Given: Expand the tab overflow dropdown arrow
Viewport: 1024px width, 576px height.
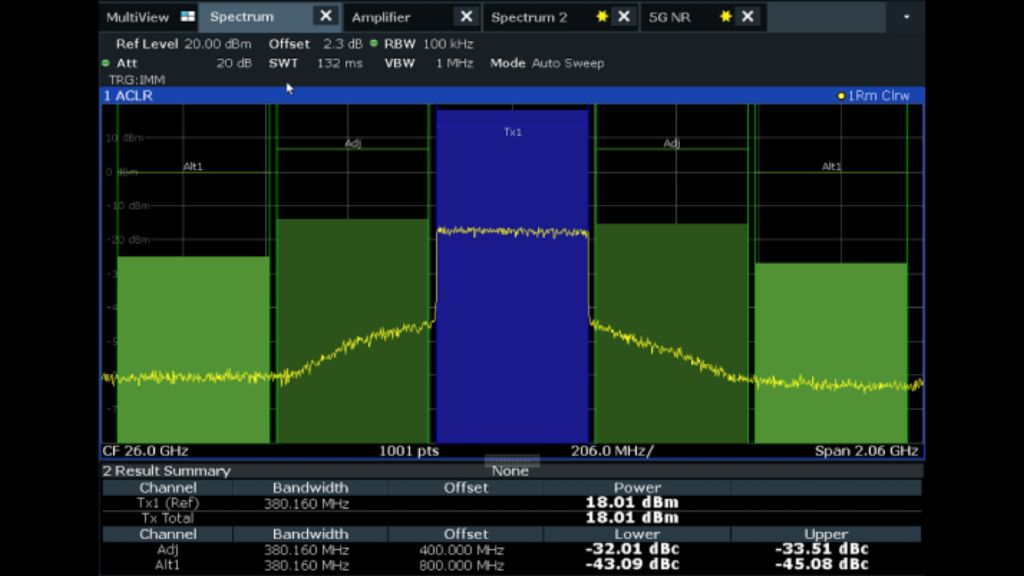Looking at the screenshot, I should coord(906,17).
